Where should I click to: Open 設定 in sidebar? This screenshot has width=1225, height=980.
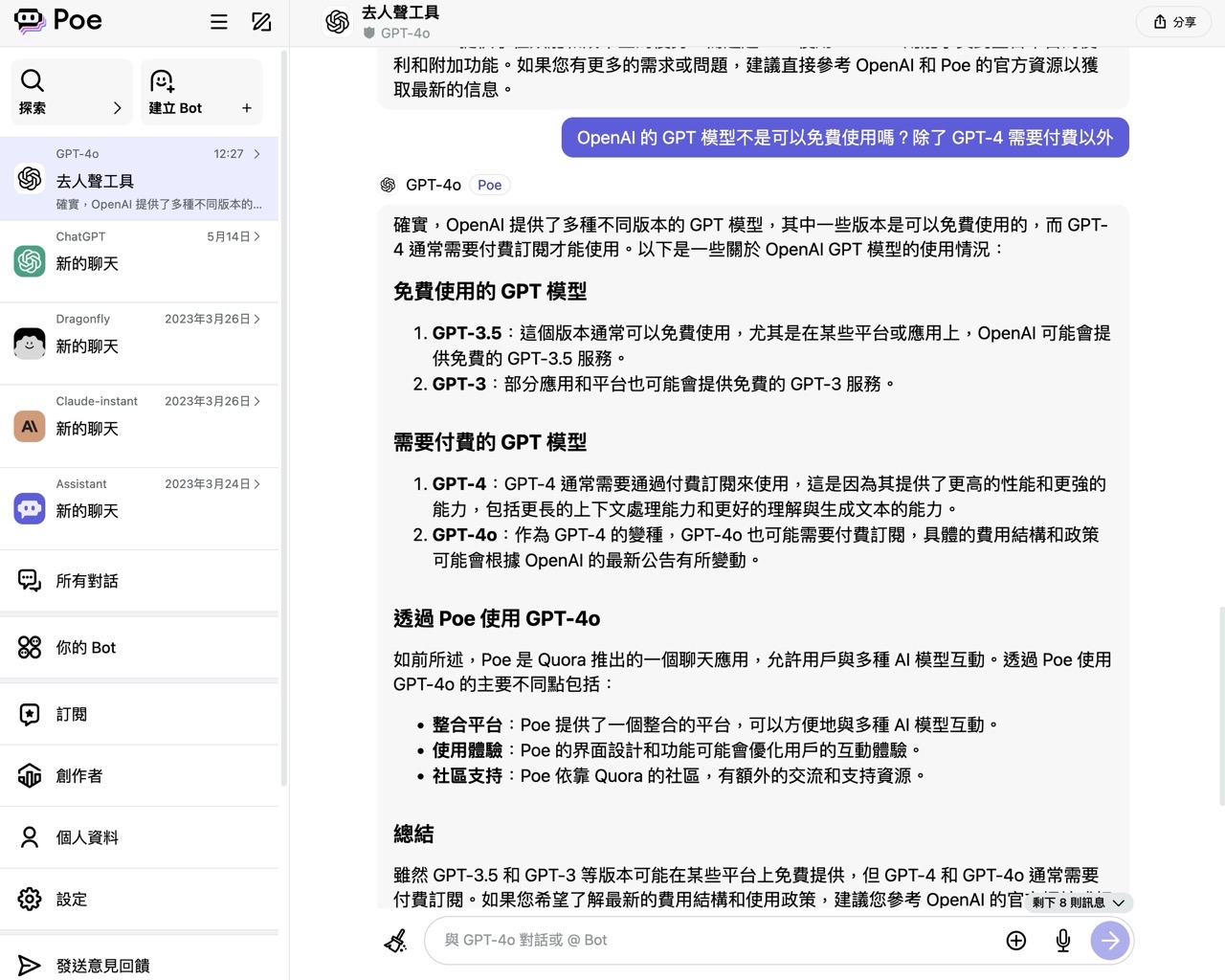point(140,900)
